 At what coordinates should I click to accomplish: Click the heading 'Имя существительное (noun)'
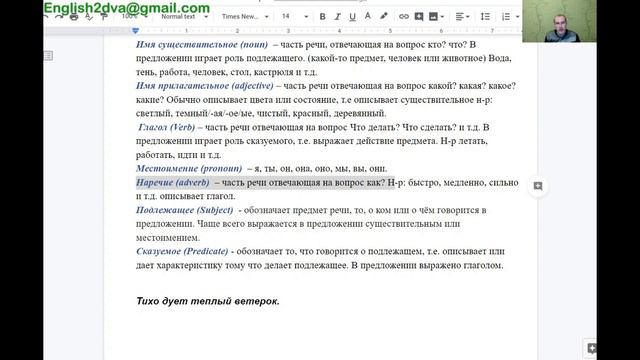[202, 44]
